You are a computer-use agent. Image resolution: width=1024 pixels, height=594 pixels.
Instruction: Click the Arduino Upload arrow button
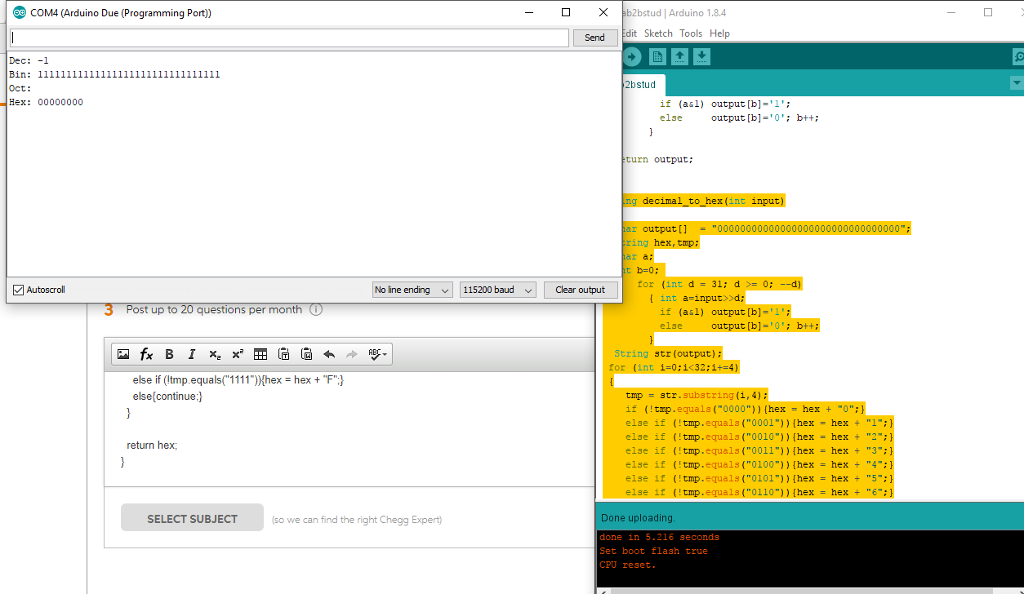tap(631, 57)
